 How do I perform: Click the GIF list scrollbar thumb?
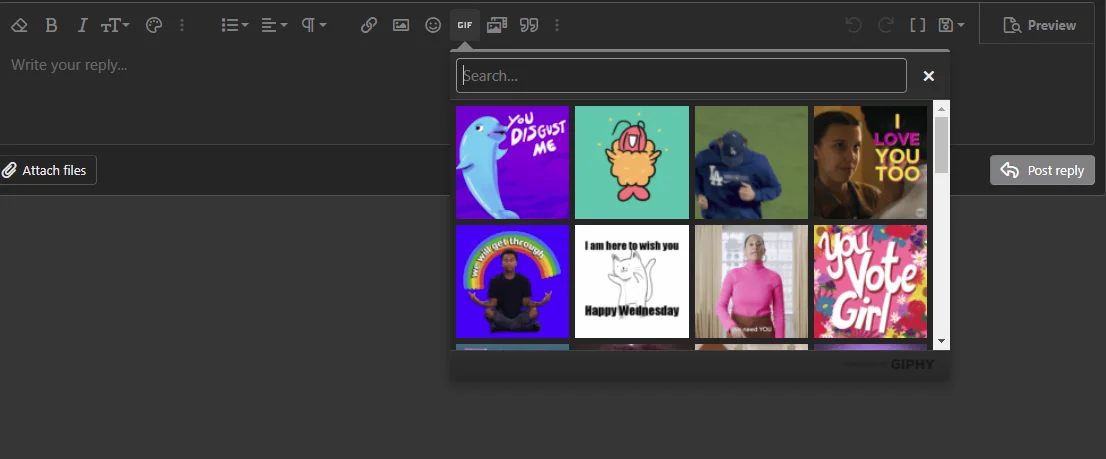tap(941, 145)
